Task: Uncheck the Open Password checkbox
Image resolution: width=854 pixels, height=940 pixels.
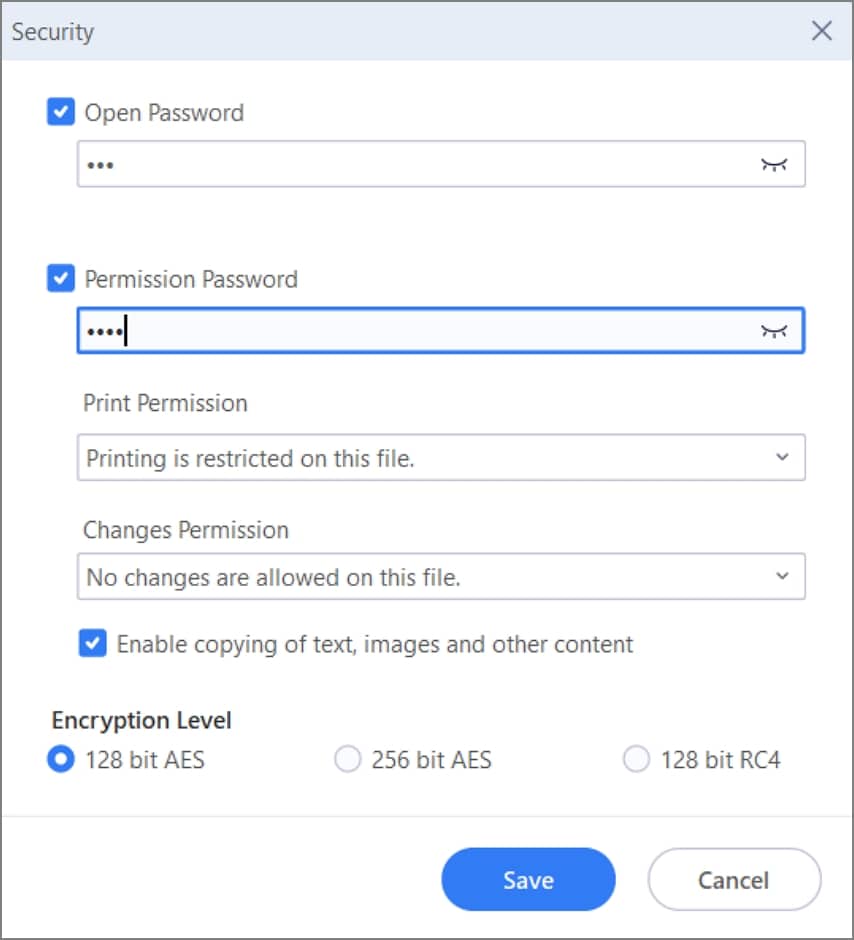Action: (x=61, y=112)
